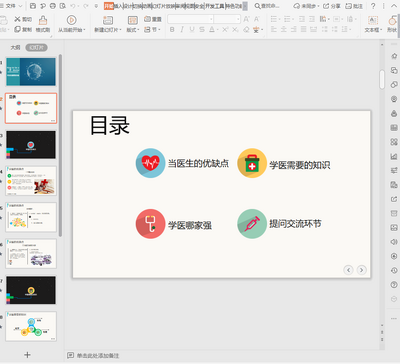Viewport: 400px width, 364px height.
Task: Click the chart icon in right sidebar
Action: pos(394,156)
